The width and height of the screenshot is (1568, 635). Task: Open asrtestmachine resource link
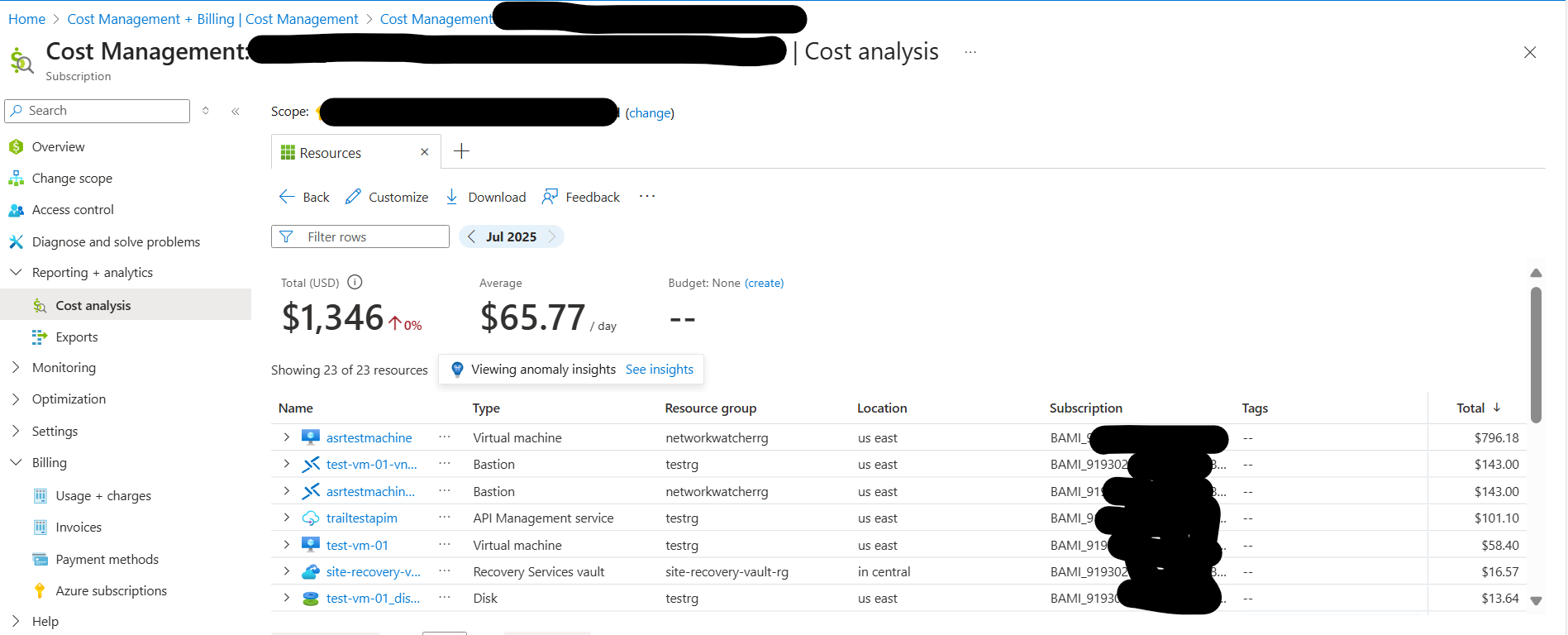pos(369,437)
